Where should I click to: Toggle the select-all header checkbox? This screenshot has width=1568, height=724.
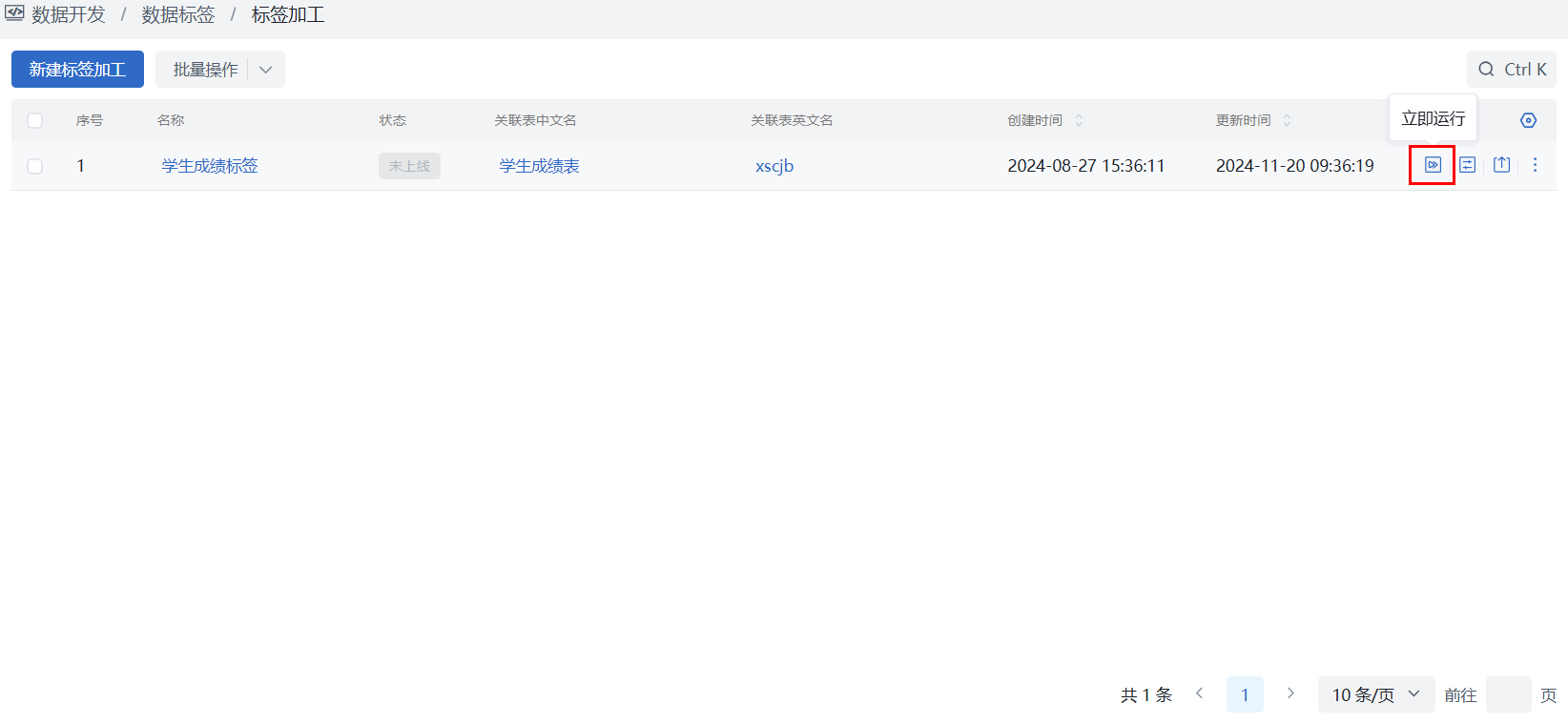(35, 120)
